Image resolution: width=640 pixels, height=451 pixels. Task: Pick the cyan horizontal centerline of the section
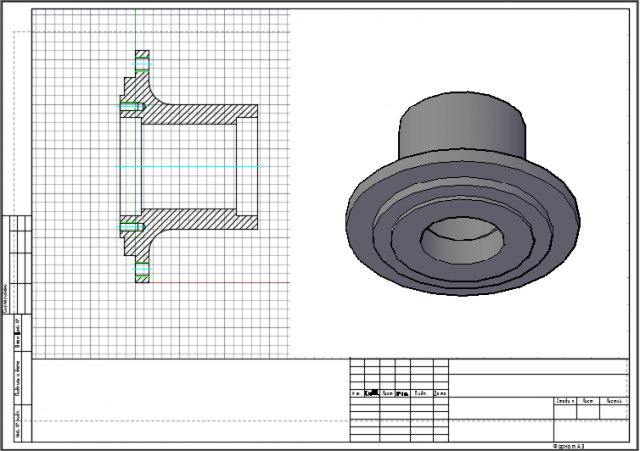188,167
